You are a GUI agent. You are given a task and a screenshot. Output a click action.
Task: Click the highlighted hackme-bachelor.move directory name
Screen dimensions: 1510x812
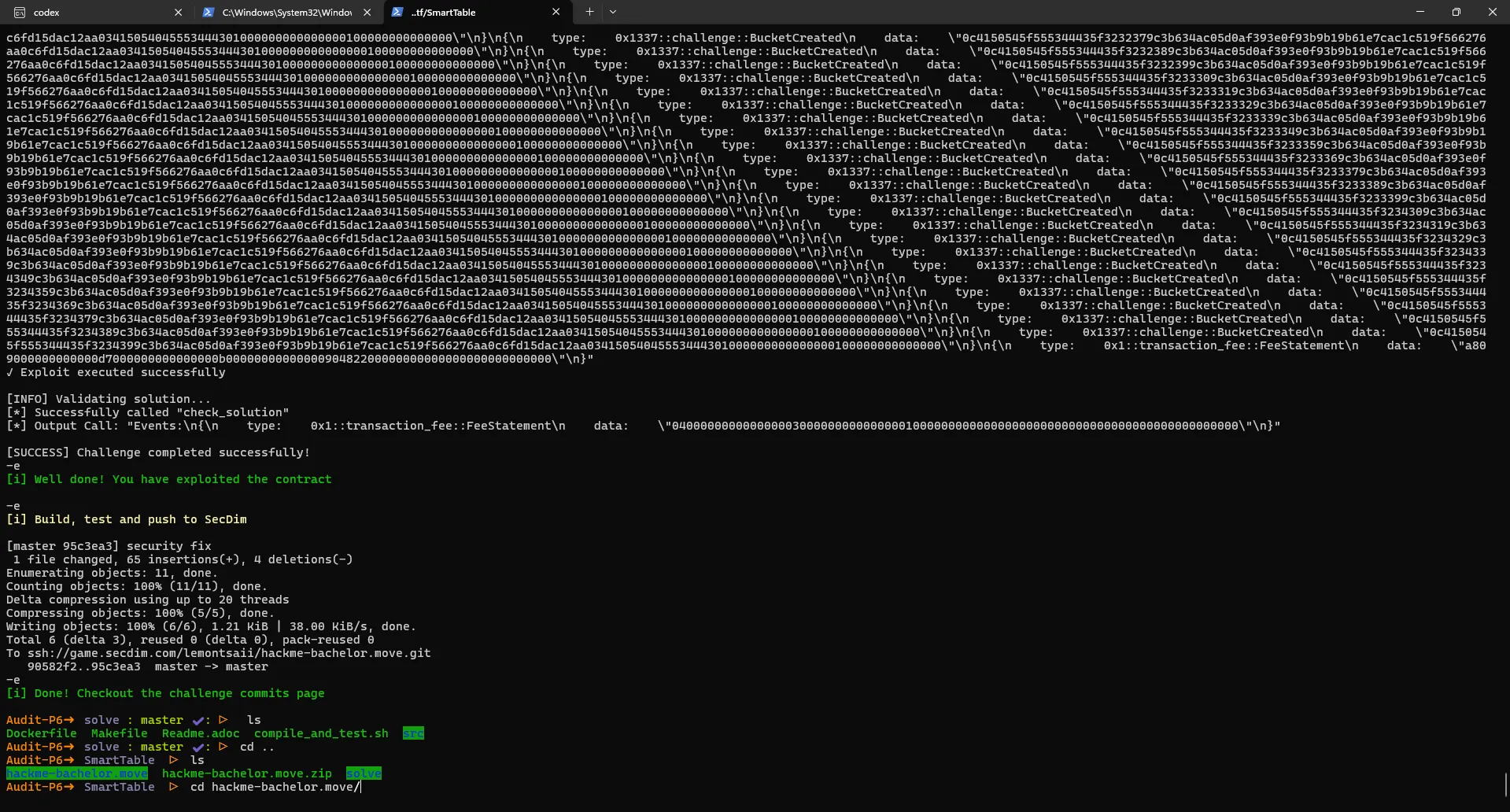point(76,773)
